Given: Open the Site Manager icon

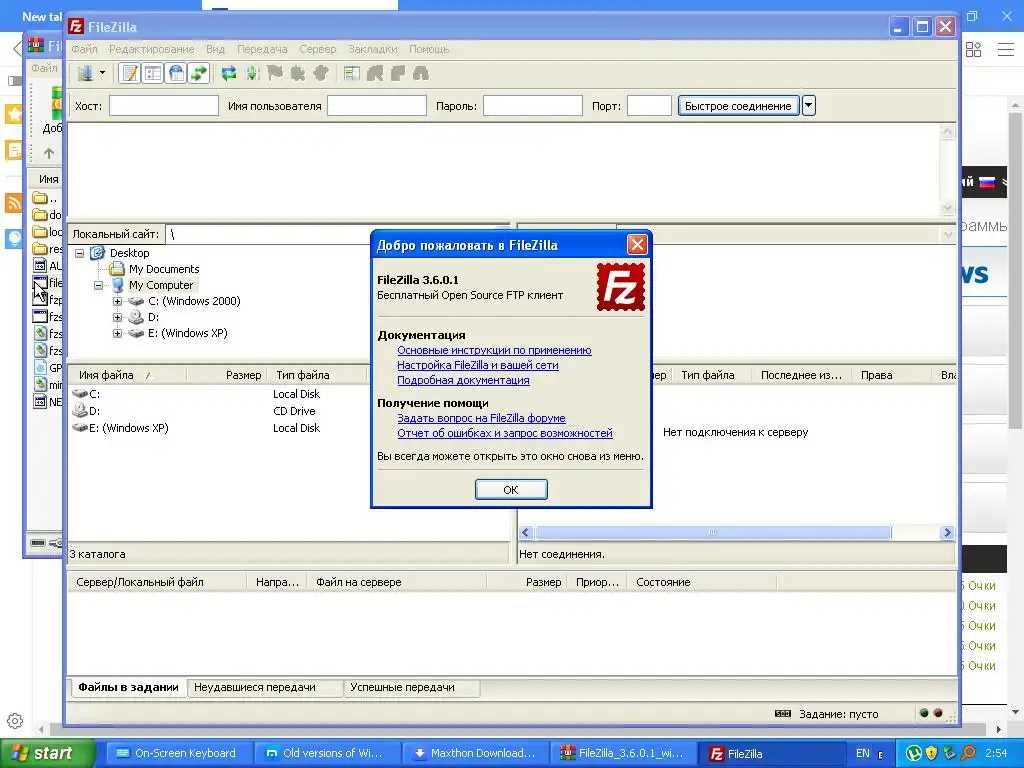Looking at the screenshot, I should pyautogui.click(x=86, y=73).
